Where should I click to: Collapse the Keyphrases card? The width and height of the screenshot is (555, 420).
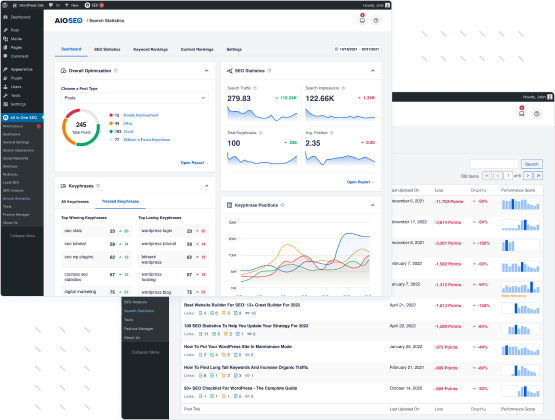point(206,186)
